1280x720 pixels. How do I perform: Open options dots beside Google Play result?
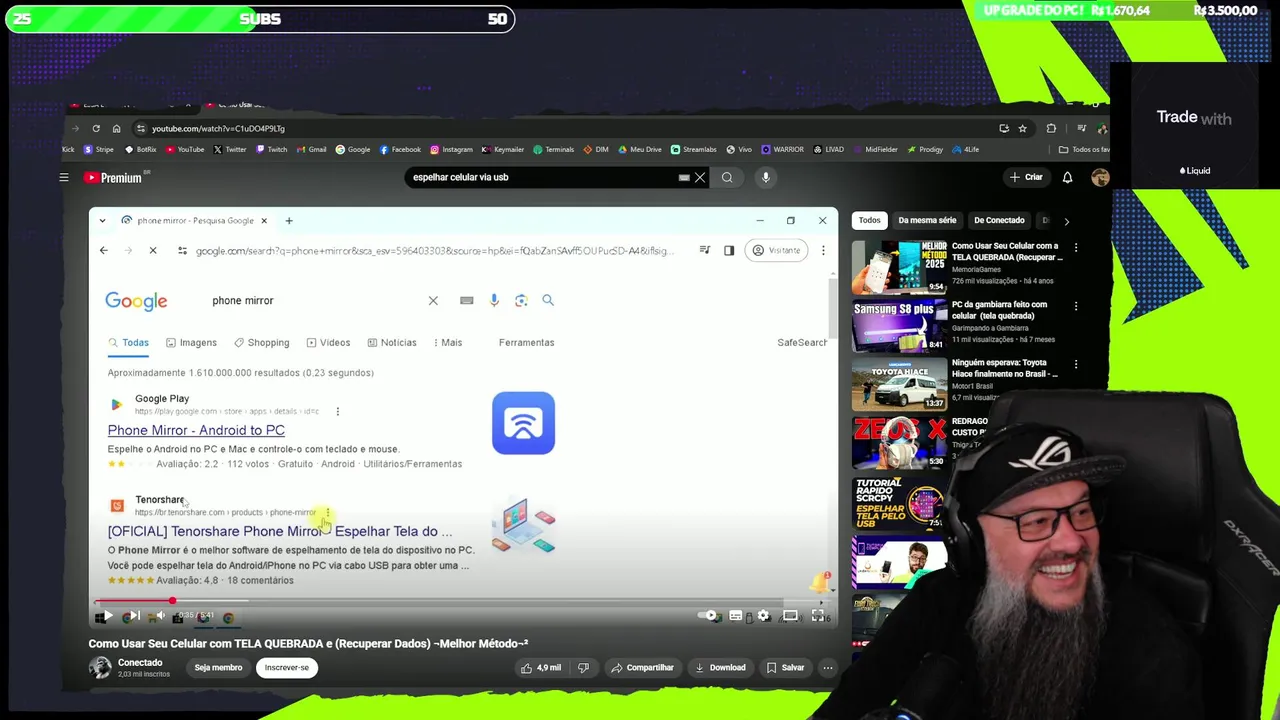pos(337,411)
